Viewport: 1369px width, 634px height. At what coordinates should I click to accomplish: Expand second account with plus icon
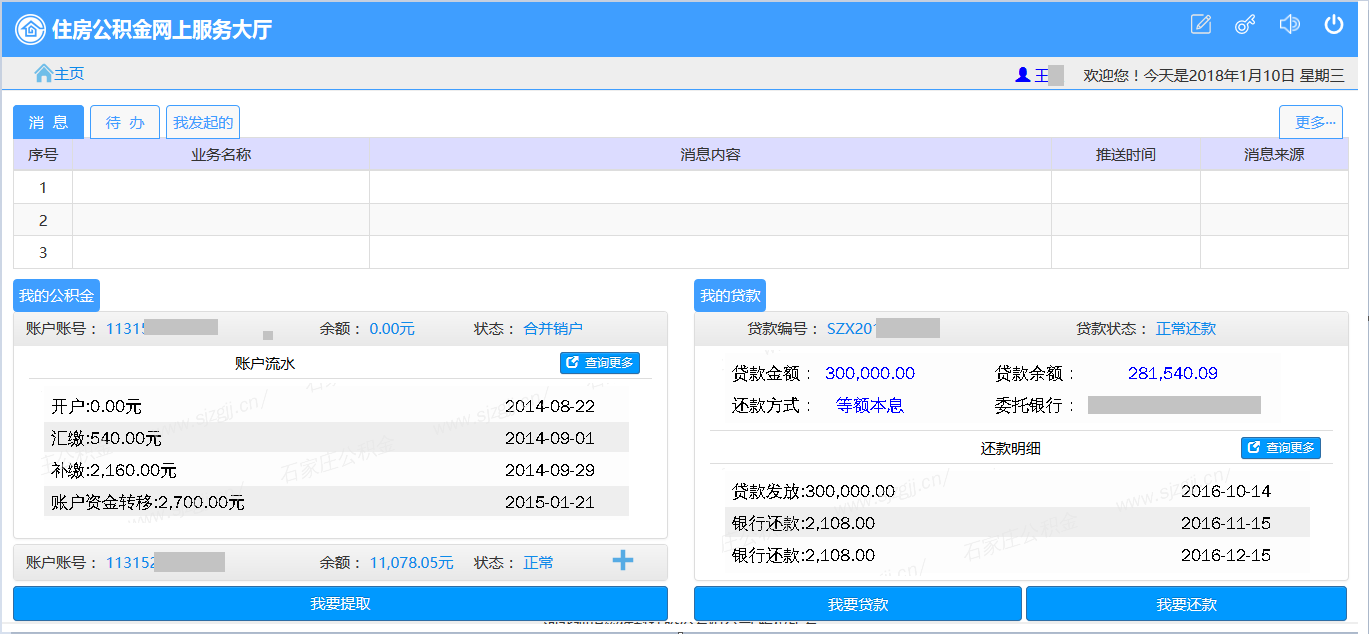623,561
